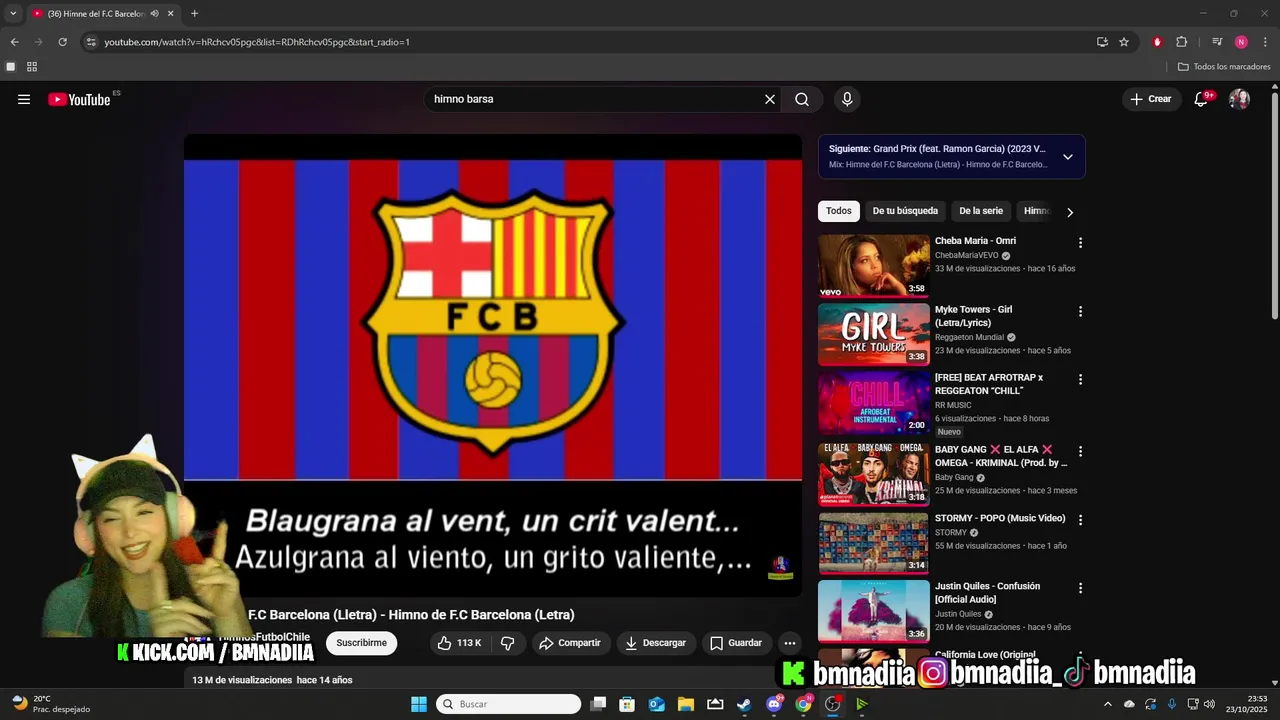Image resolution: width=1280 pixels, height=720 pixels.
Task: Open Microsoft Store from the taskbar
Action: coord(627,704)
